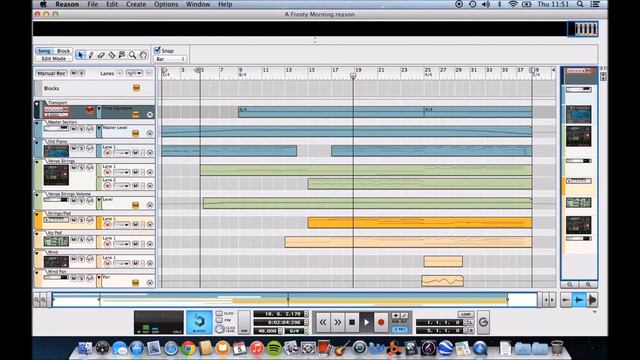This screenshot has height=360, width=640.
Task: Delete Wind Pan lane with X icon
Action: coord(150,282)
